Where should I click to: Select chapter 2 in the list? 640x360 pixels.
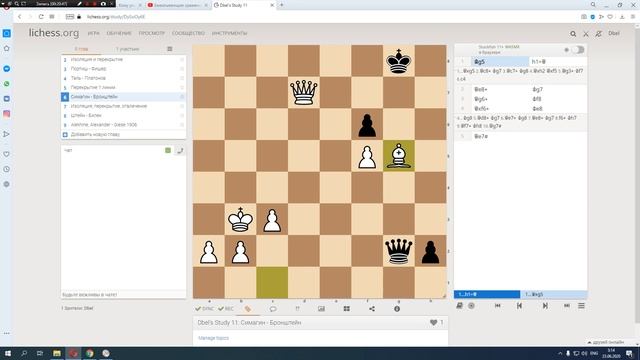[123, 59]
